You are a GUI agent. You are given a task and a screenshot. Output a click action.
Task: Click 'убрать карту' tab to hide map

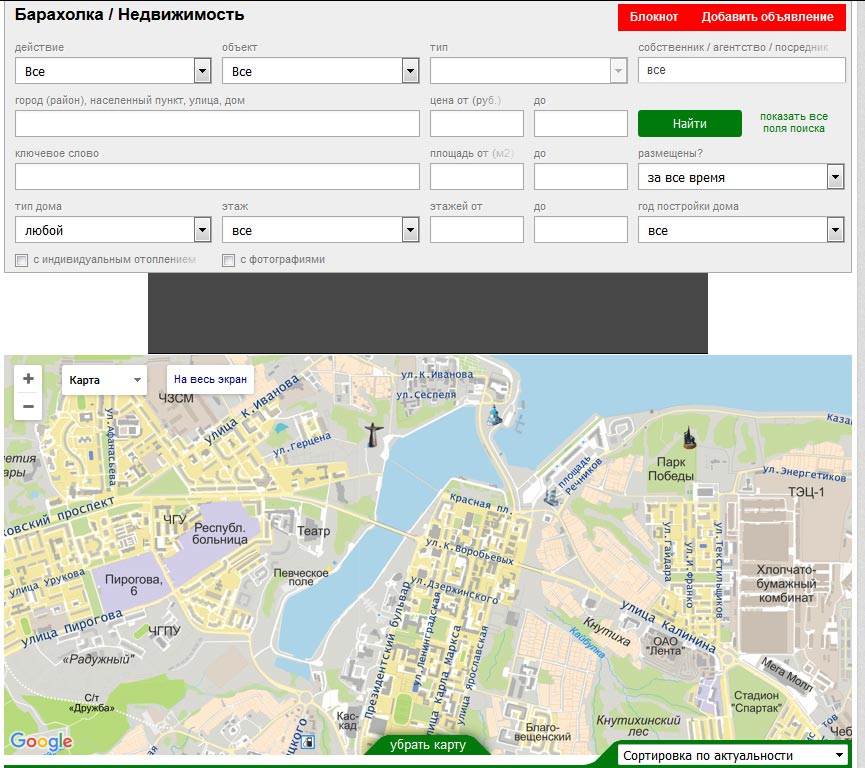click(428, 745)
